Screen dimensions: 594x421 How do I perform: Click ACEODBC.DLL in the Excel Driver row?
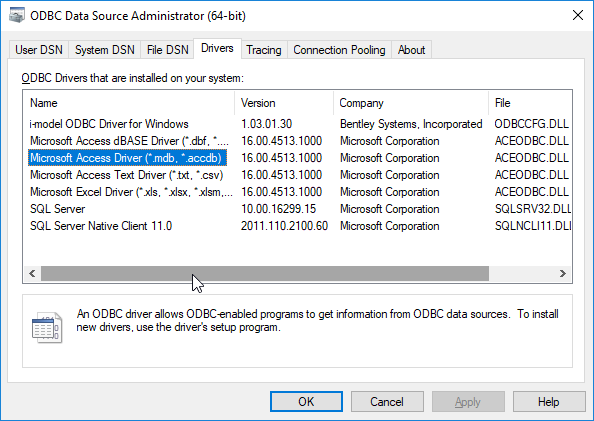[531, 192]
